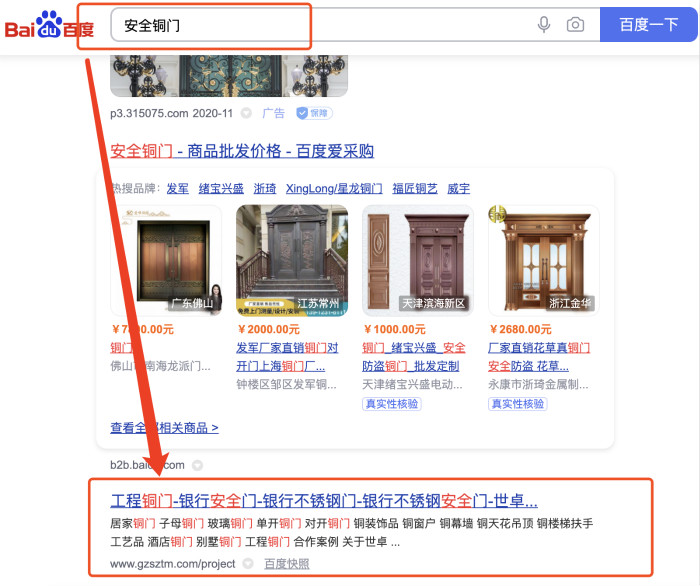Image resolution: width=700 pixels, height=586 pixels.
Task: Open 查看全部相关商品 link
Action: point(164,428)
